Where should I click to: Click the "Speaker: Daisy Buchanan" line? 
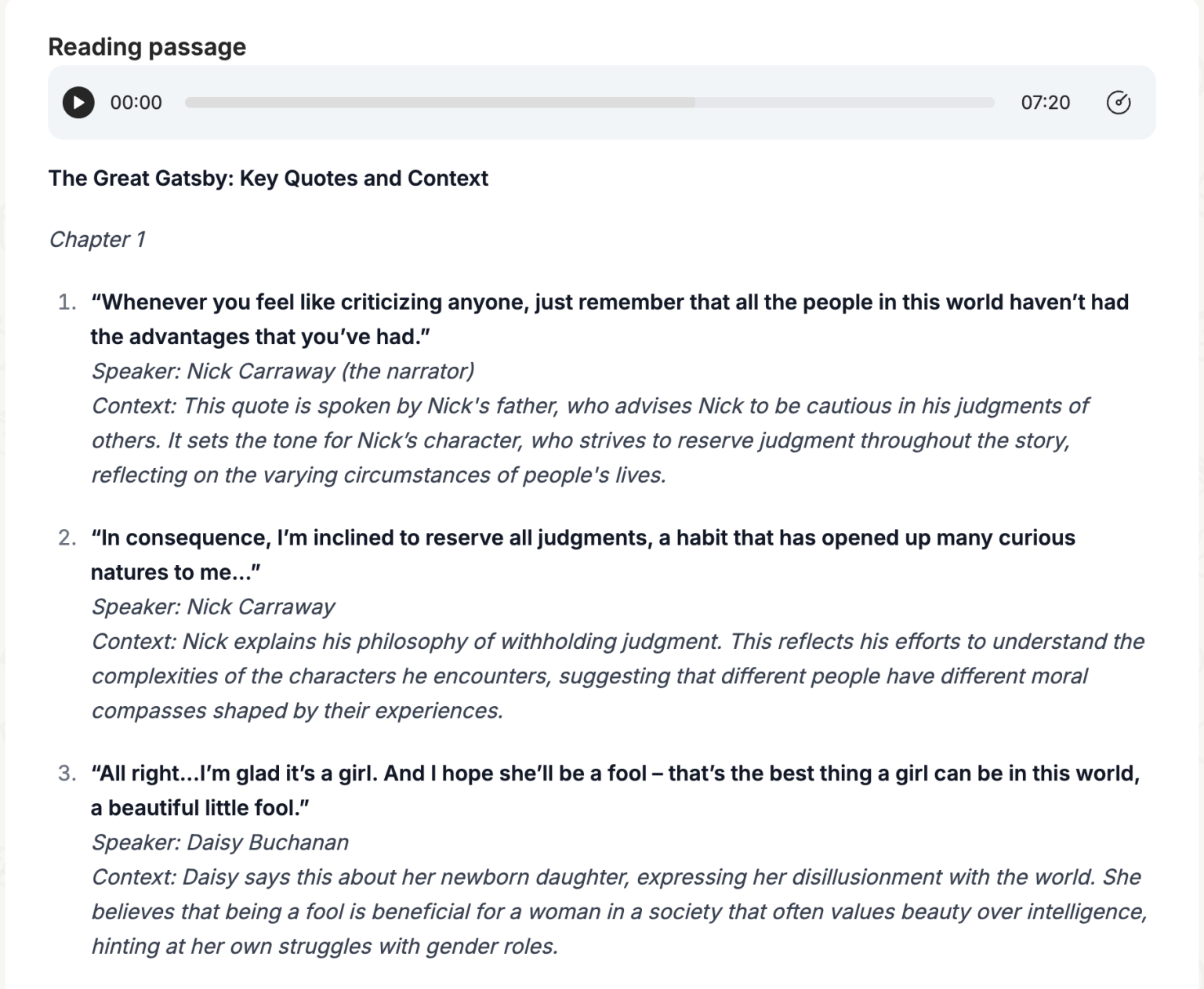(220, 842)
